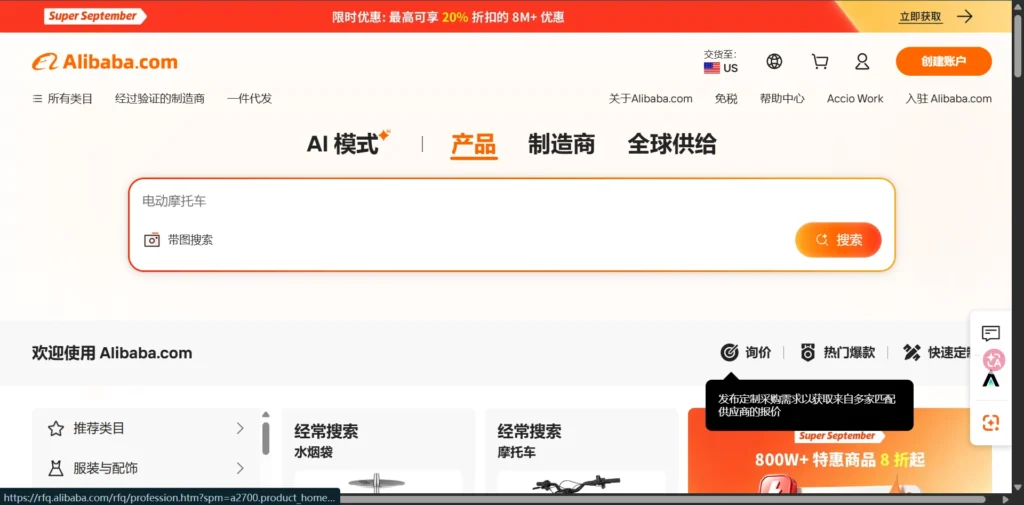Click the 服装与配饰 dress icon
The image size is (1024, 505).
56,468
